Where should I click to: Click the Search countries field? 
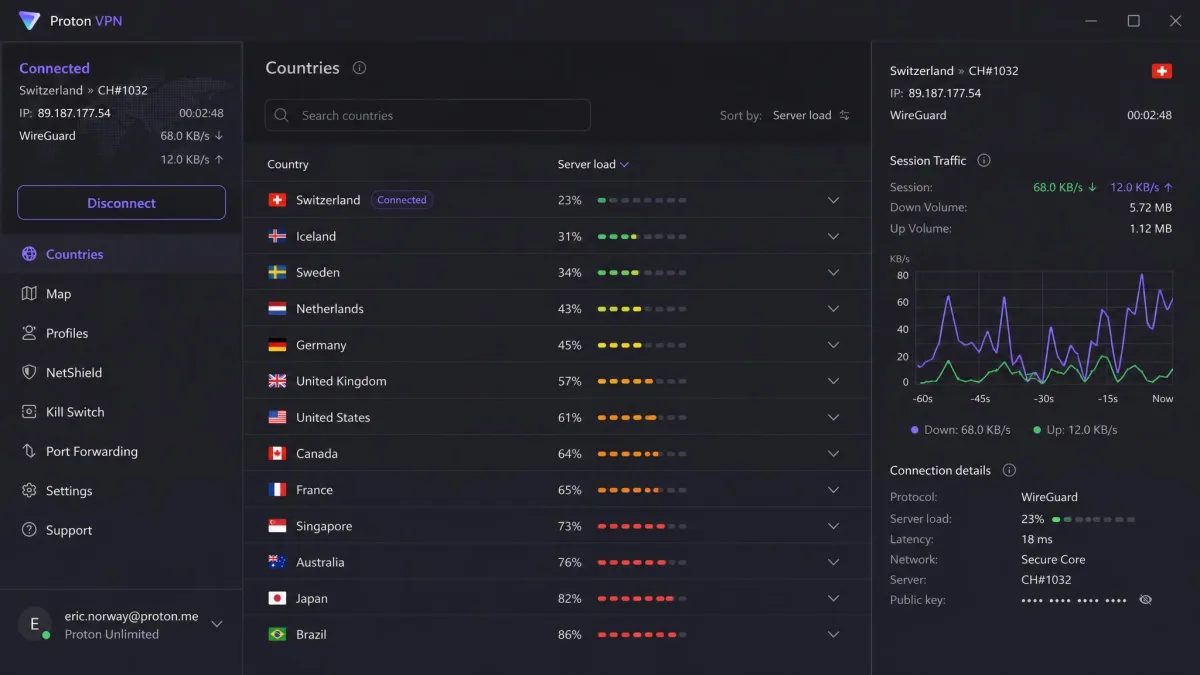(428, 115)
